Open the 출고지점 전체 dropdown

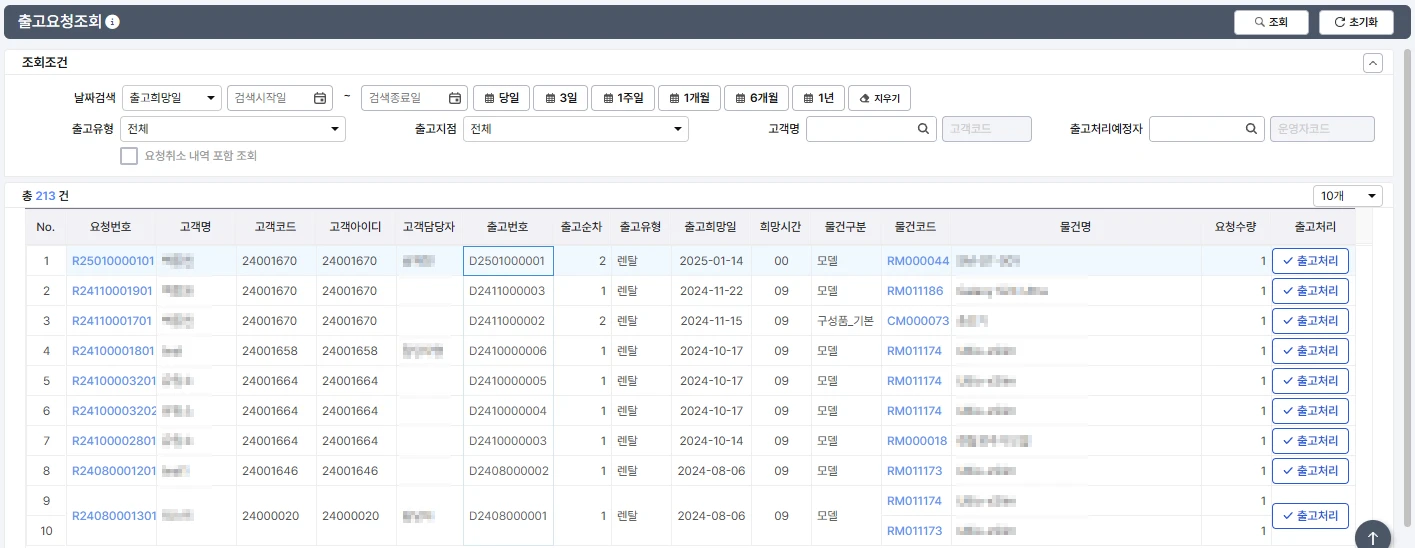pyautogui.click(x=576, y=129)
